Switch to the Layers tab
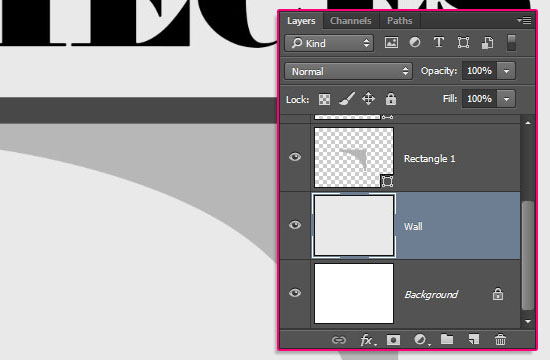The image size is (550, 360). click(x=301, y=21)
